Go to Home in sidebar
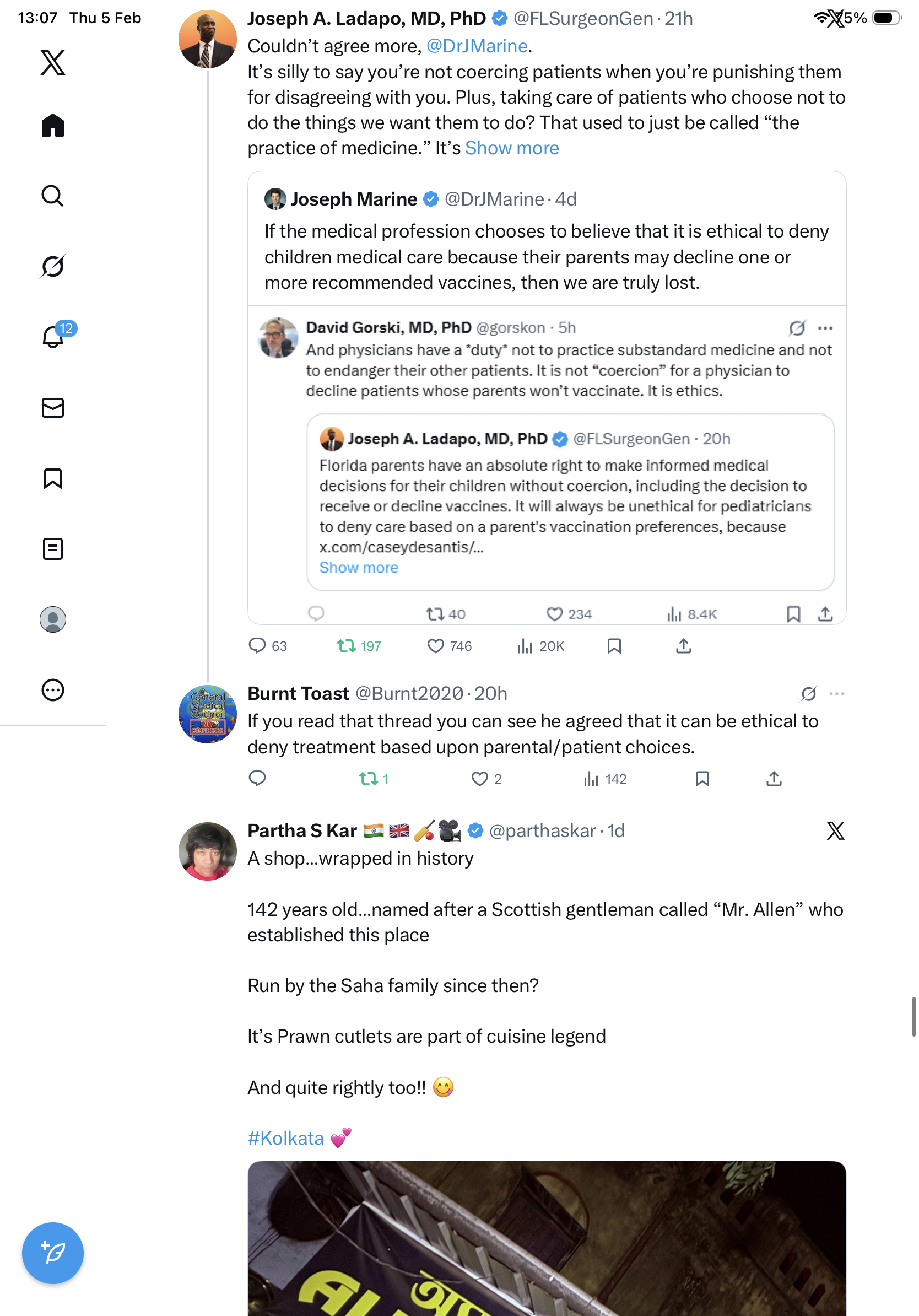 [53, 125]
